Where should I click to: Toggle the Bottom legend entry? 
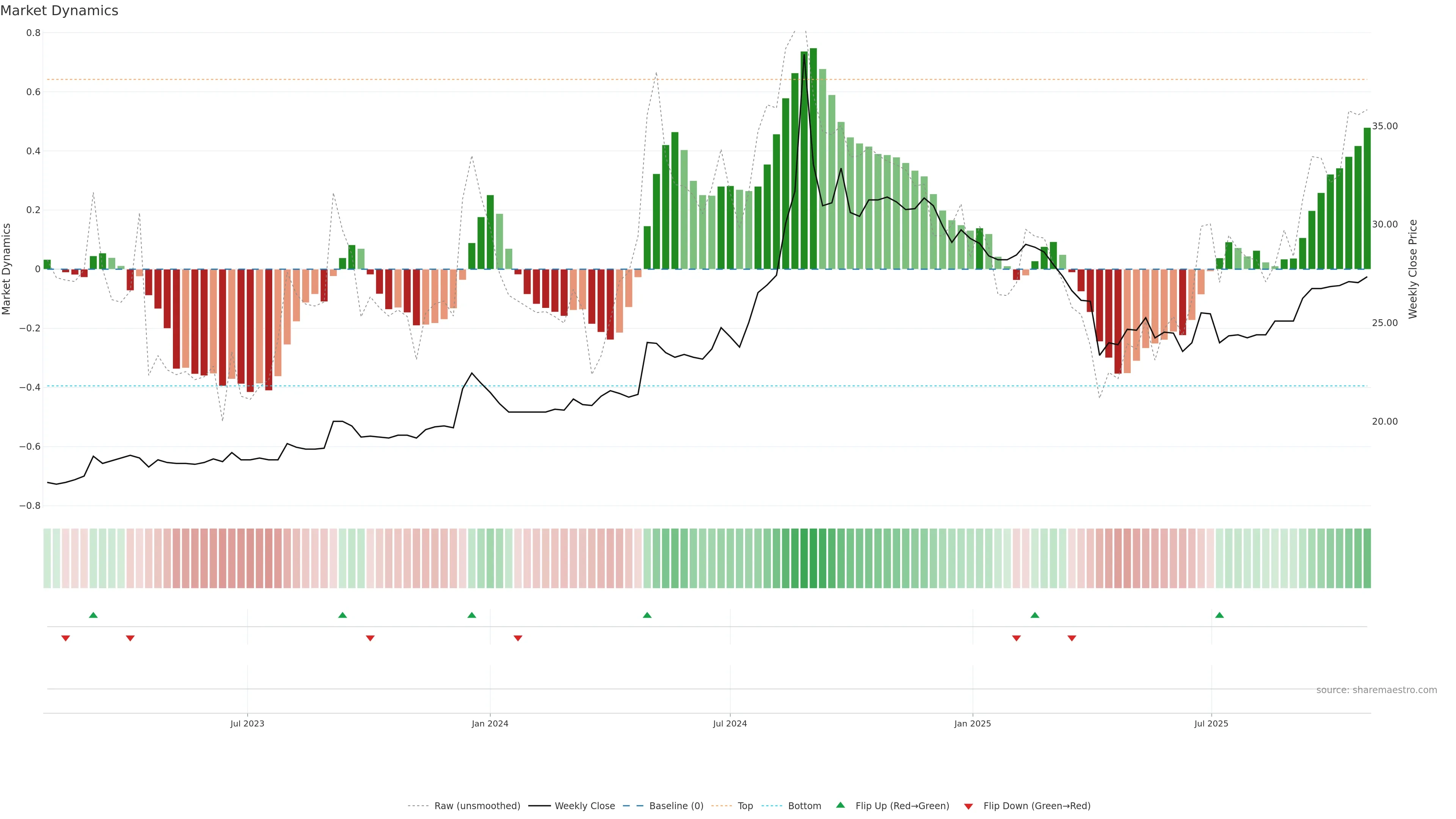(804, 806)
